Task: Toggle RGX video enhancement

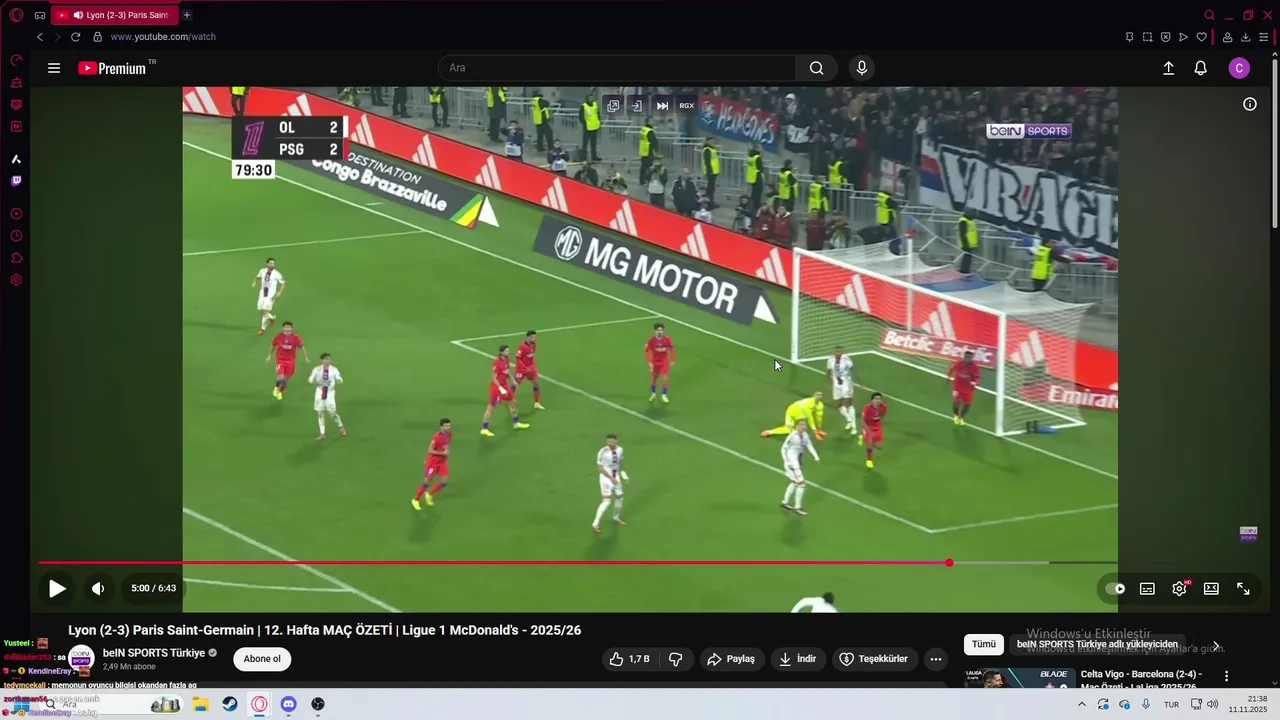Action: click(x=687, y=105)
